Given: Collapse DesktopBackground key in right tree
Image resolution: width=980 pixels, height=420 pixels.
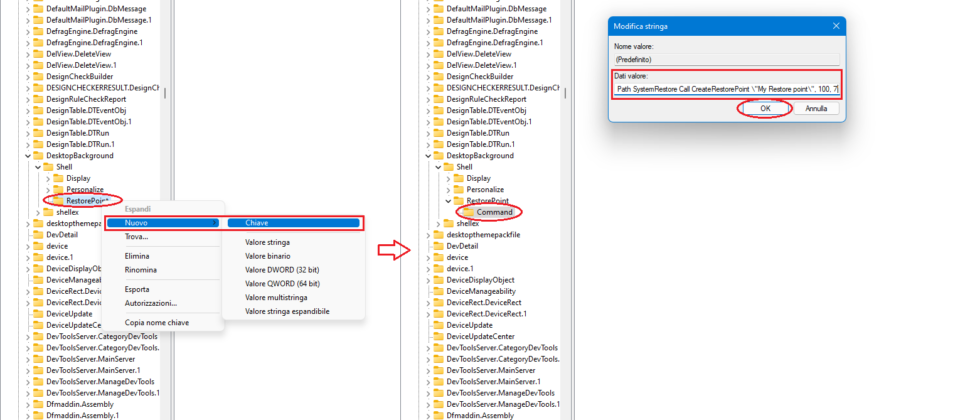Looking at the screenshot, I should click(x=428, y=155).
